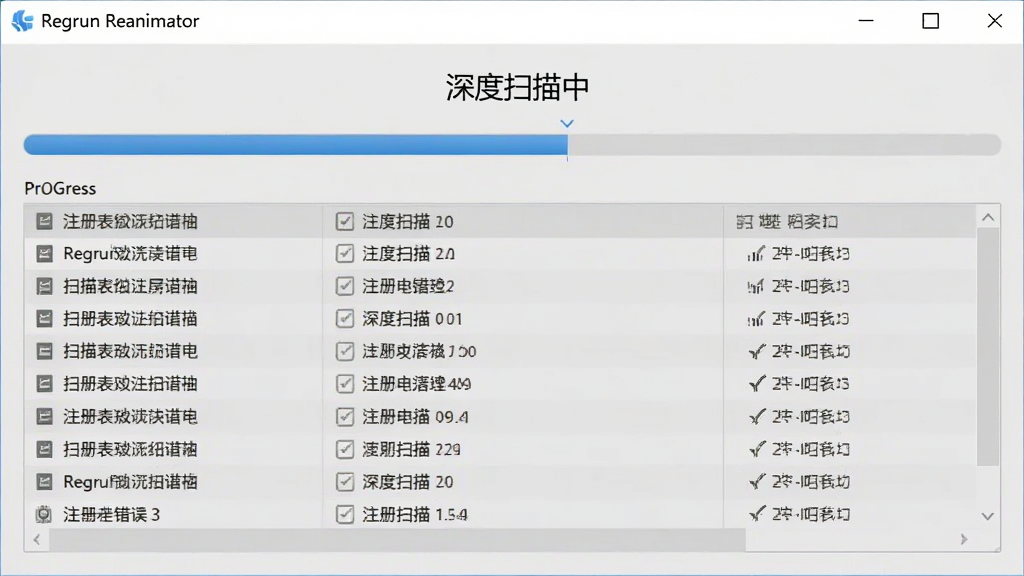Click the blue chevron above the progress bar
Viewport: 1024px width, 576px height.
567,123
